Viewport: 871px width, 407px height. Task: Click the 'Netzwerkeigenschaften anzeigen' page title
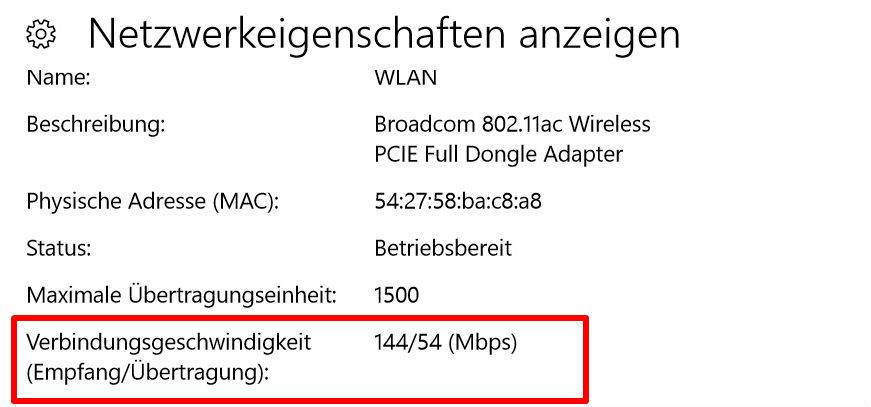pyautogui.click(x=384, y=33)
